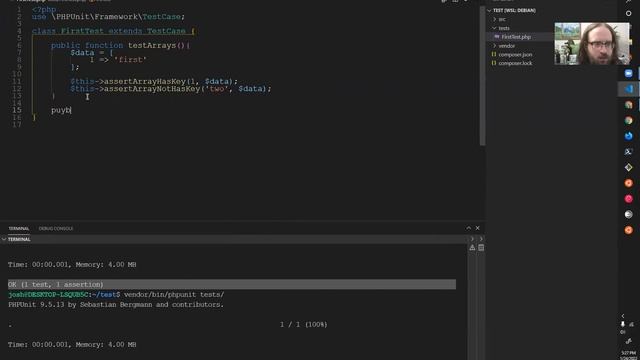Click the editor vertical scrollbar
Image resolution: width=640 pixels, height=360 pixels.
coord(482,76)
